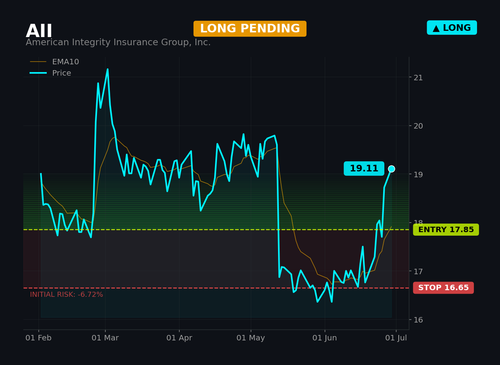Click the INITIAL RISK -6.72% text
Image resolution: width=500 pixels, height=365 pixels.
66,294
